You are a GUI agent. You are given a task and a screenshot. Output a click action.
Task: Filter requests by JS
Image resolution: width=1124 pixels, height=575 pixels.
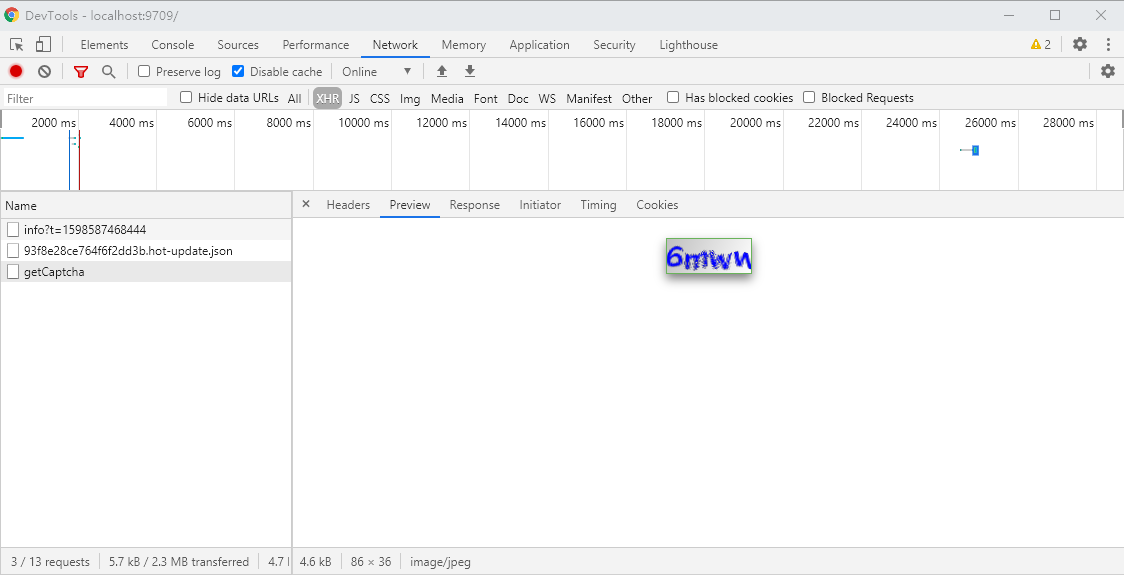(354, 98)
